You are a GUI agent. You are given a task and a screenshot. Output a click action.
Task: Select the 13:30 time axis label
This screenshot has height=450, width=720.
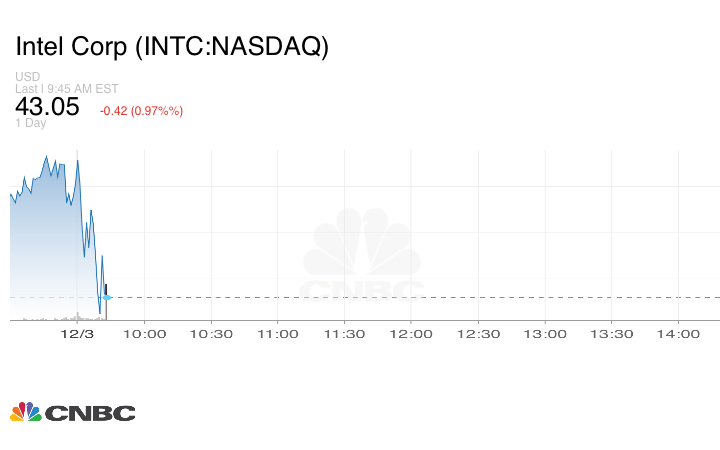coord(612,334)
